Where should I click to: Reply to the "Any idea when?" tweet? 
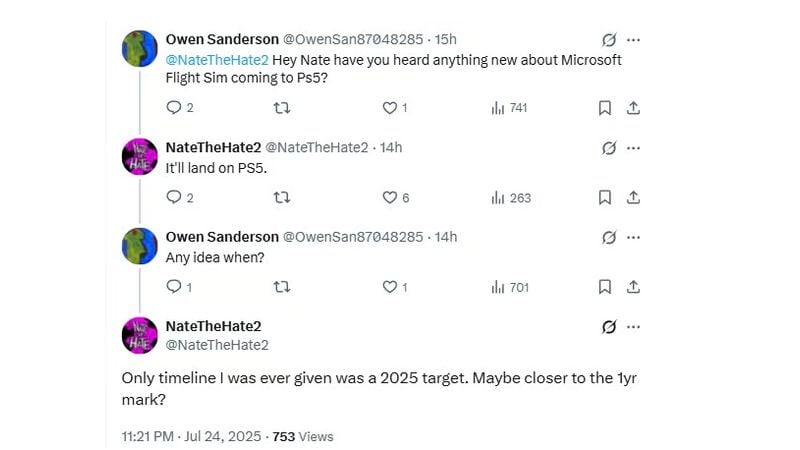pyautogui.click(x=173, y=287)
